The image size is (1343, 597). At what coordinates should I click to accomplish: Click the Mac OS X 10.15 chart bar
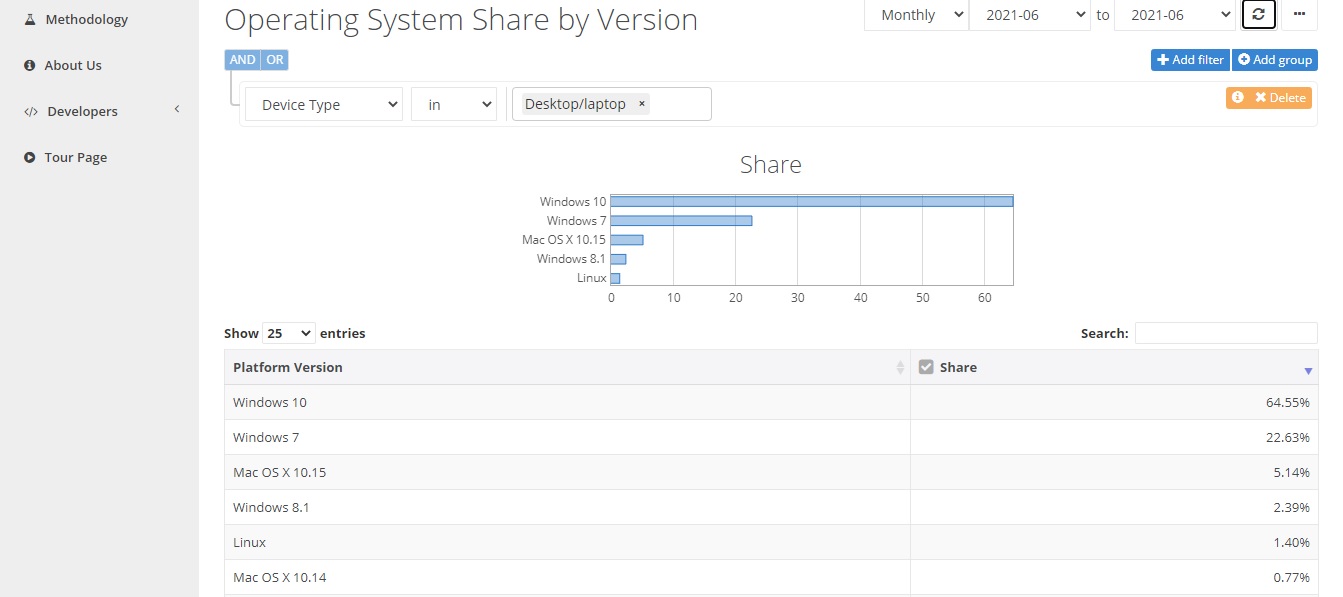[627, 240]
